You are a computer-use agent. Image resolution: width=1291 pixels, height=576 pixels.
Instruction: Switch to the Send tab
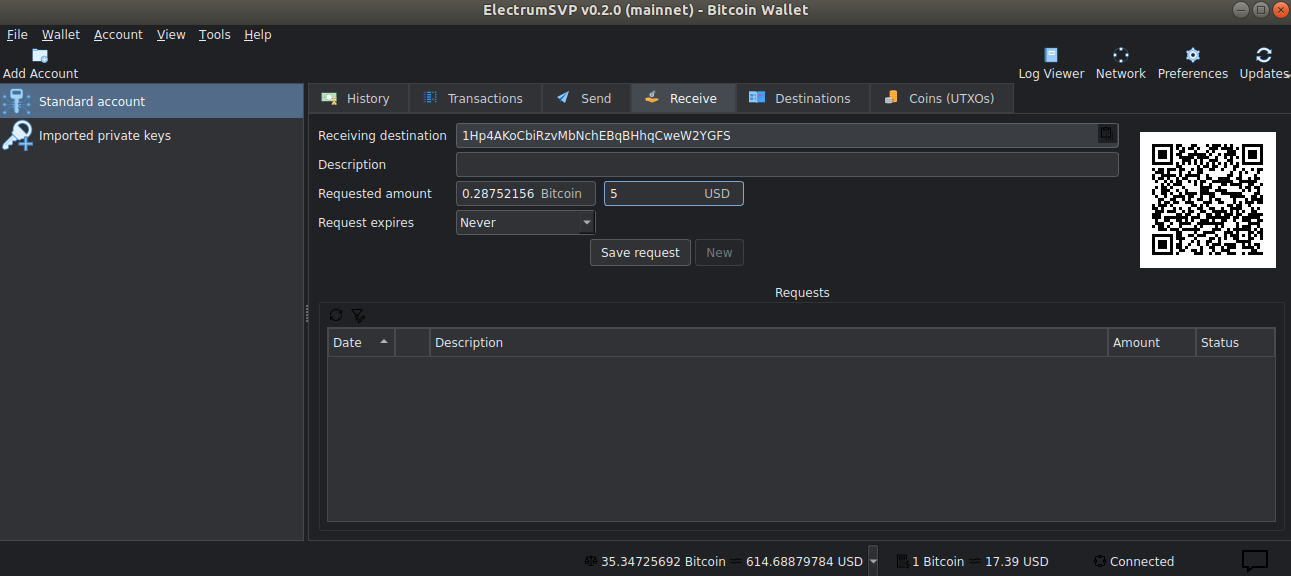pyautogui.click(x=585, y=98)
